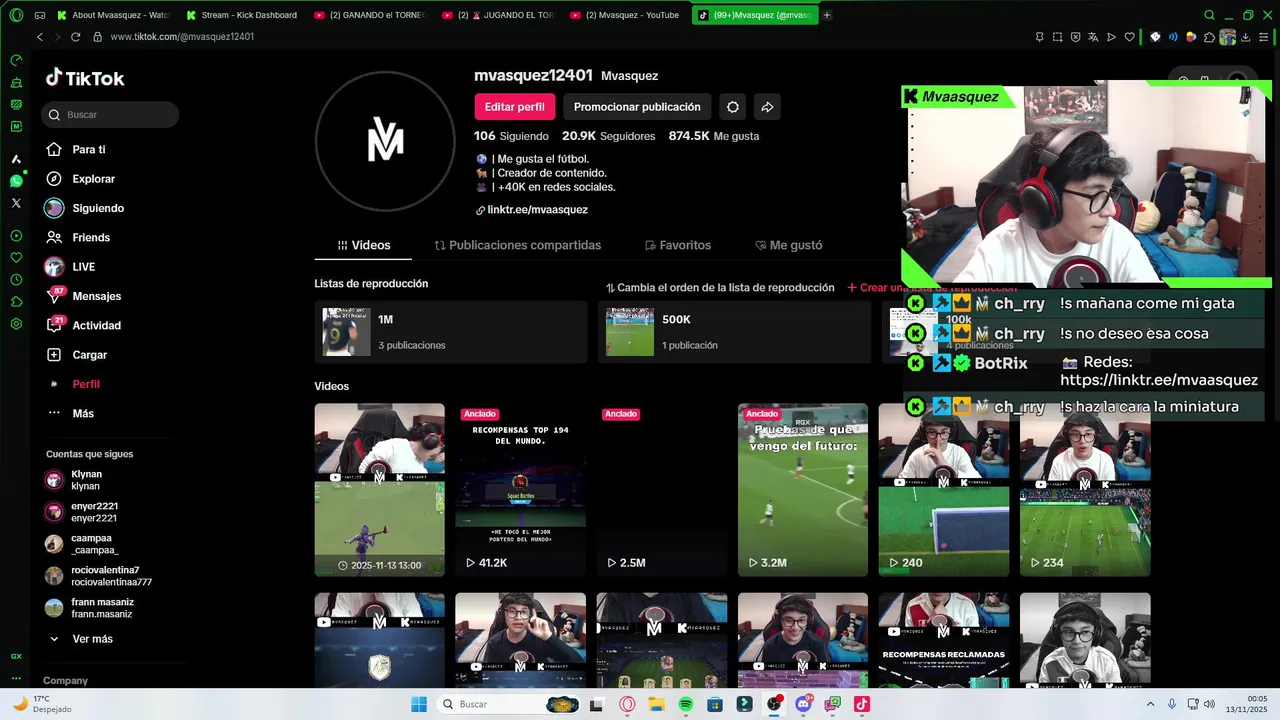Viewport: 1280px width, 720px height.
Task: Open the video scheduled 2025-11-13 13:00
Action: pos(379,490)
